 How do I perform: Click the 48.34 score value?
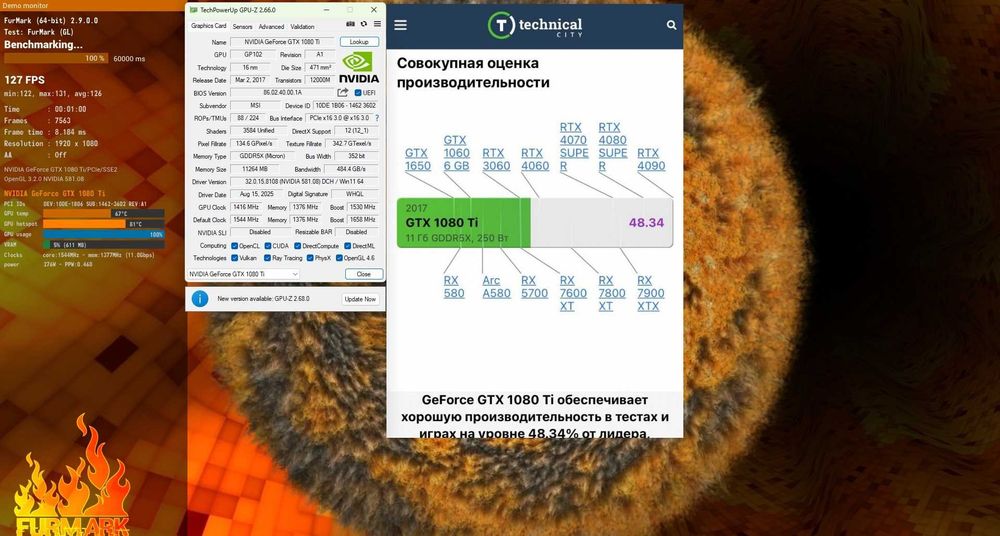(x=647, y=223)
